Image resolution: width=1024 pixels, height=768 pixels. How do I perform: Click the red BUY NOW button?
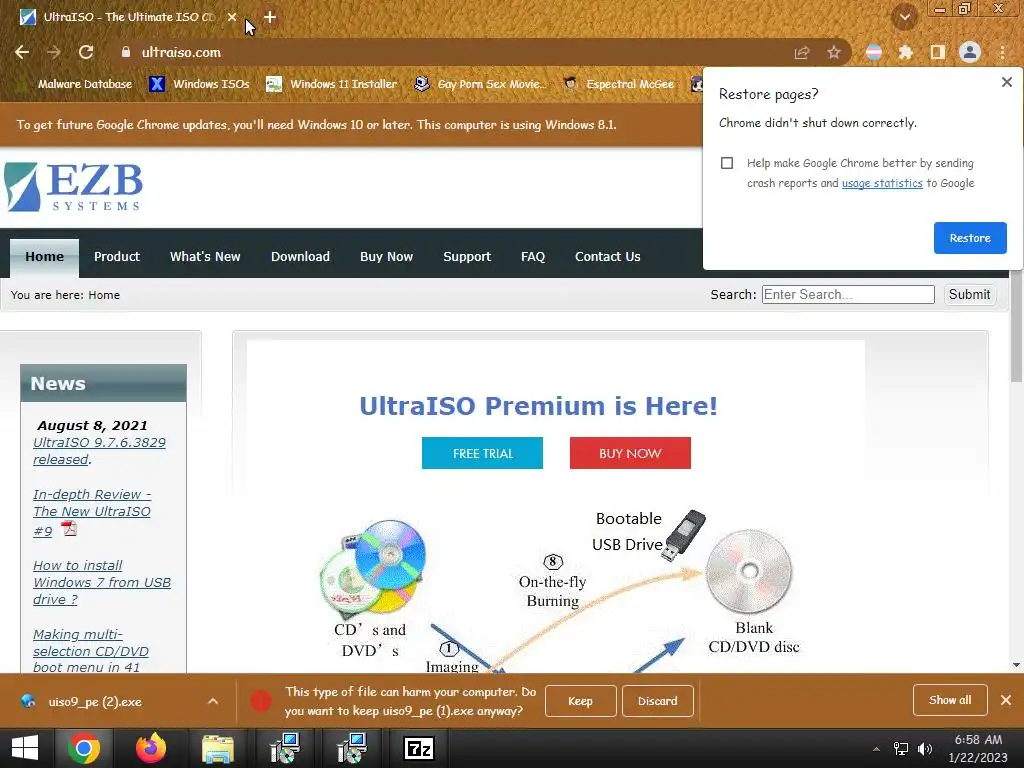click(x=630, y=453)
